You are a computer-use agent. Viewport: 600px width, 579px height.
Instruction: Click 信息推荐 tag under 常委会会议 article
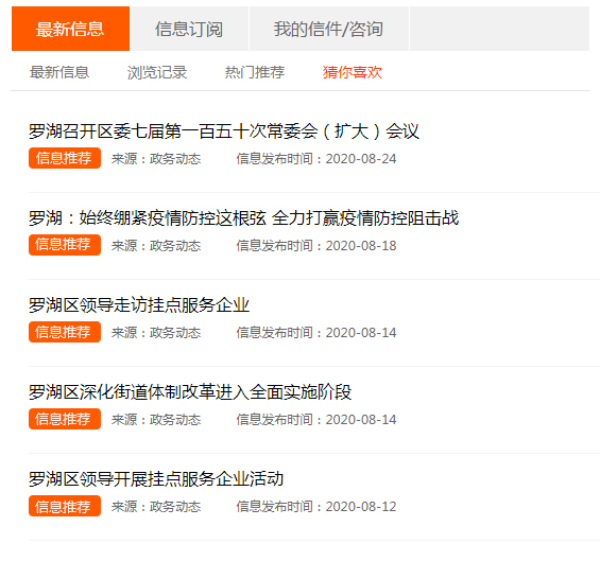pyautogui.click(x=64, y=158)
